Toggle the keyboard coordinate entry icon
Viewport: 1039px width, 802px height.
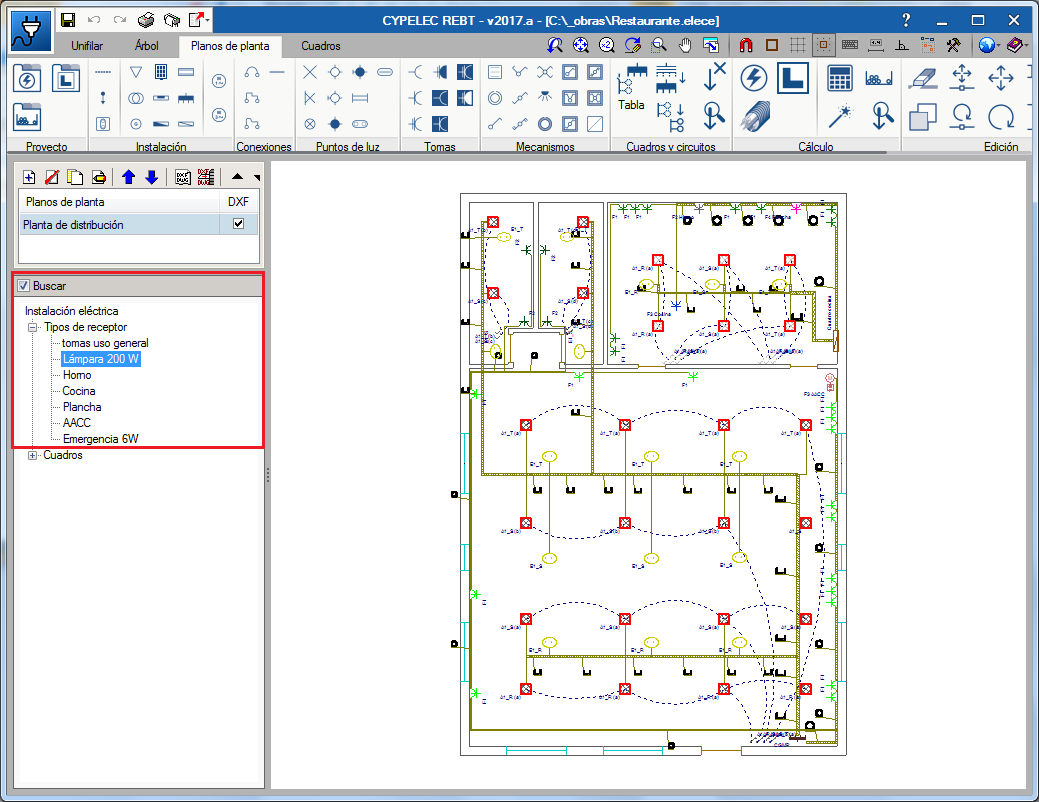[849, 45]
